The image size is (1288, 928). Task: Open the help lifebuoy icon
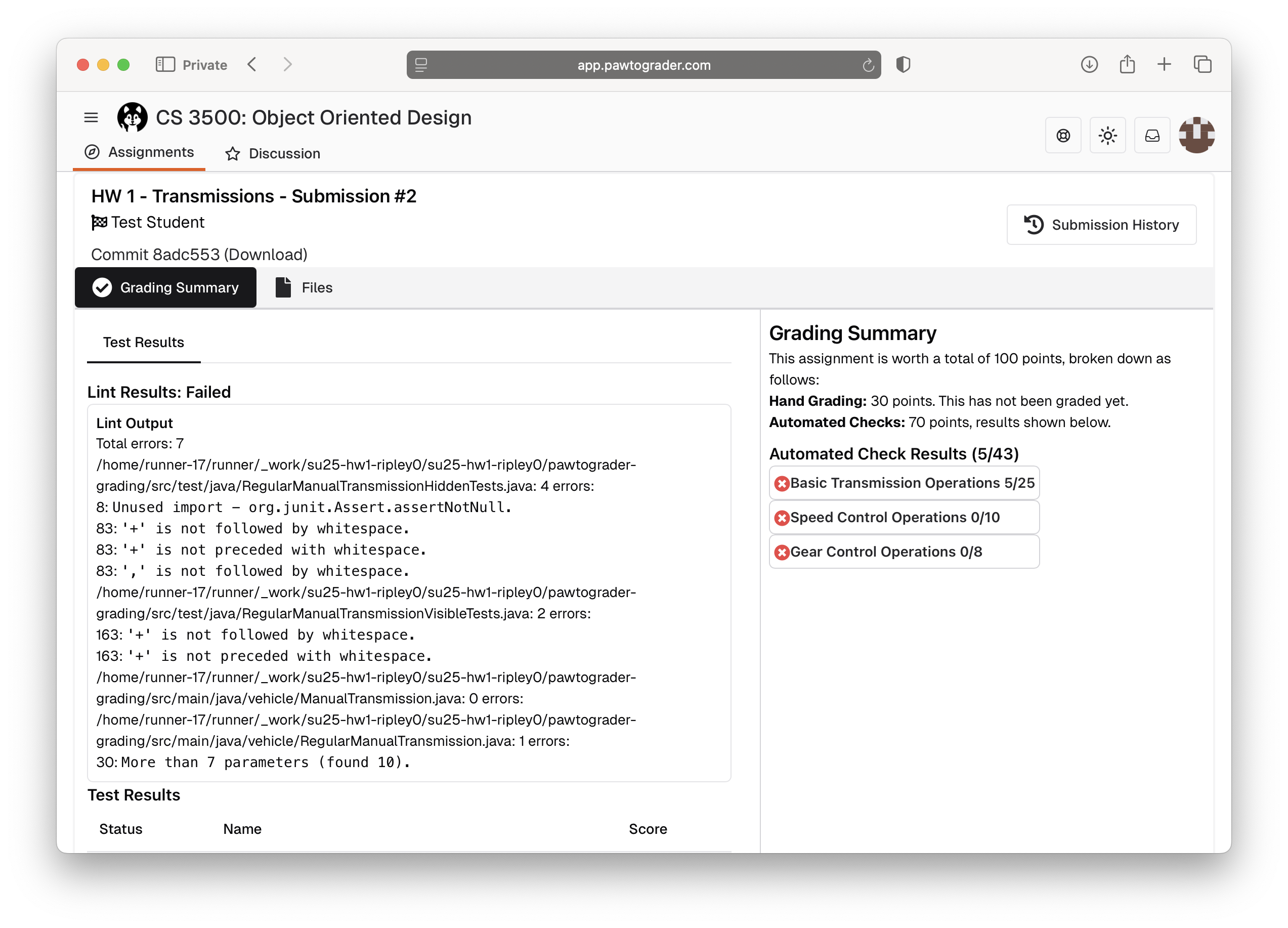tap(1063, 135)
